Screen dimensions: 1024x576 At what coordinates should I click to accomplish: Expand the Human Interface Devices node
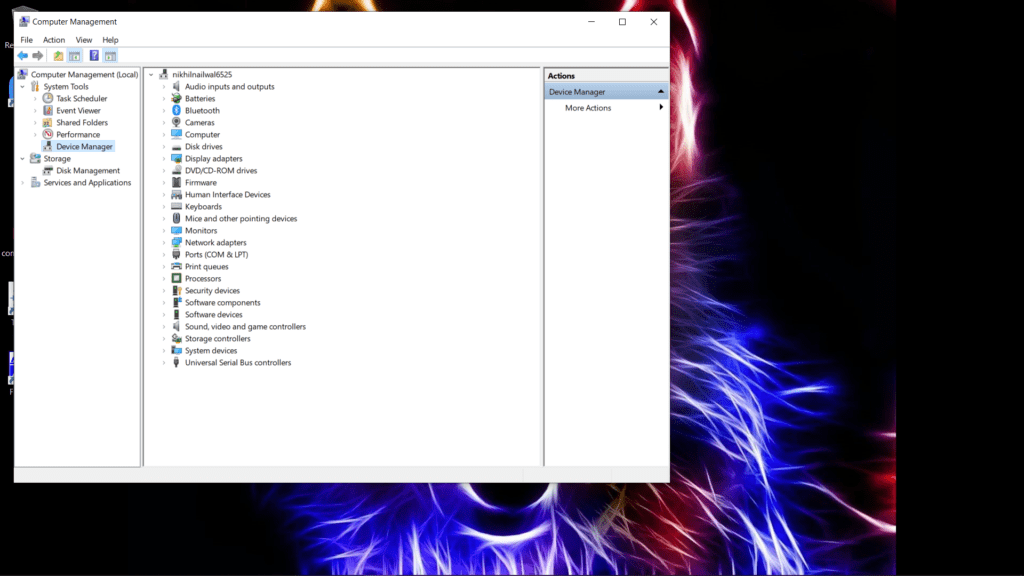(164, 195)
